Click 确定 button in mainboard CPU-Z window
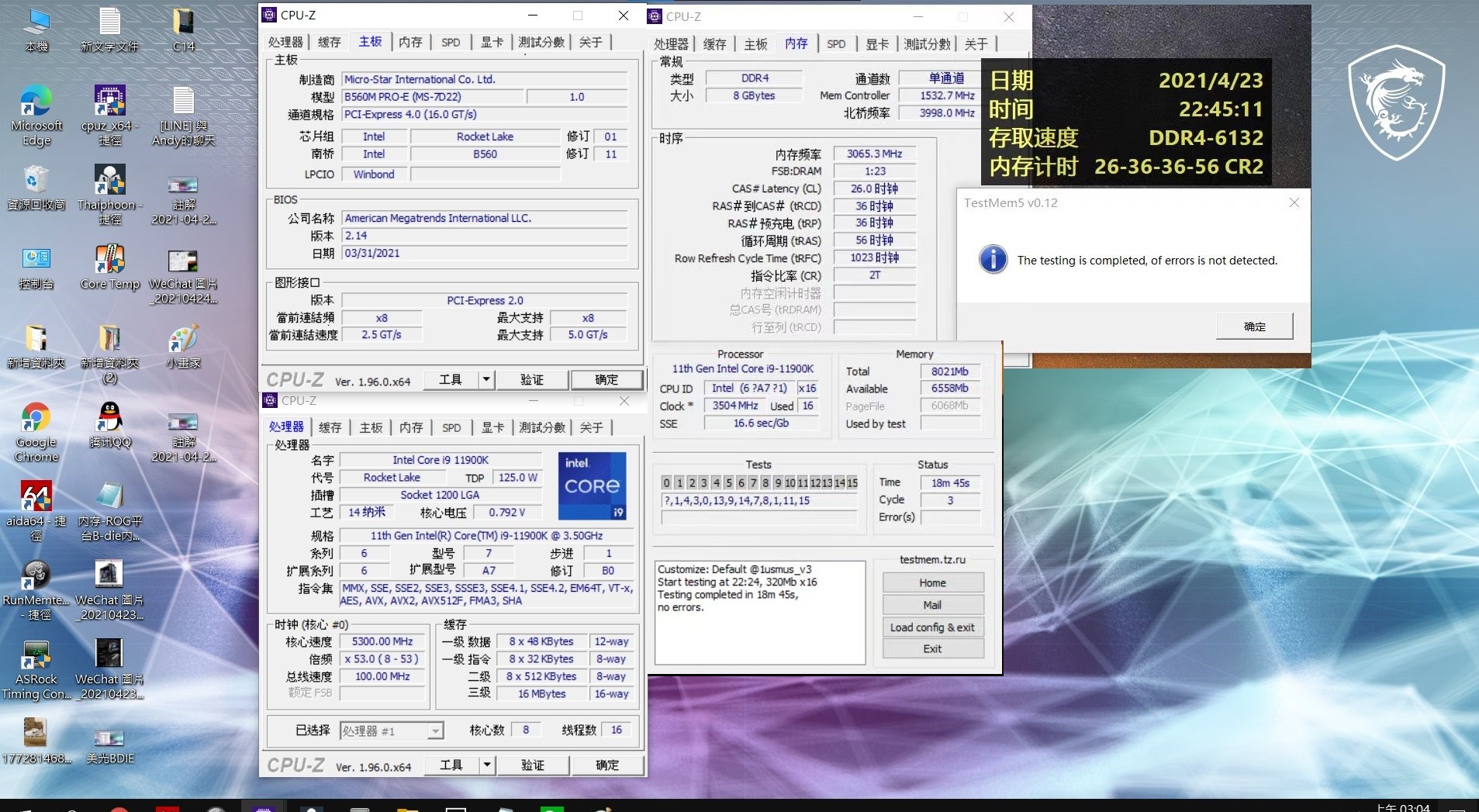Viewport: 1479px width, 812px height. (x=606, y=379)
